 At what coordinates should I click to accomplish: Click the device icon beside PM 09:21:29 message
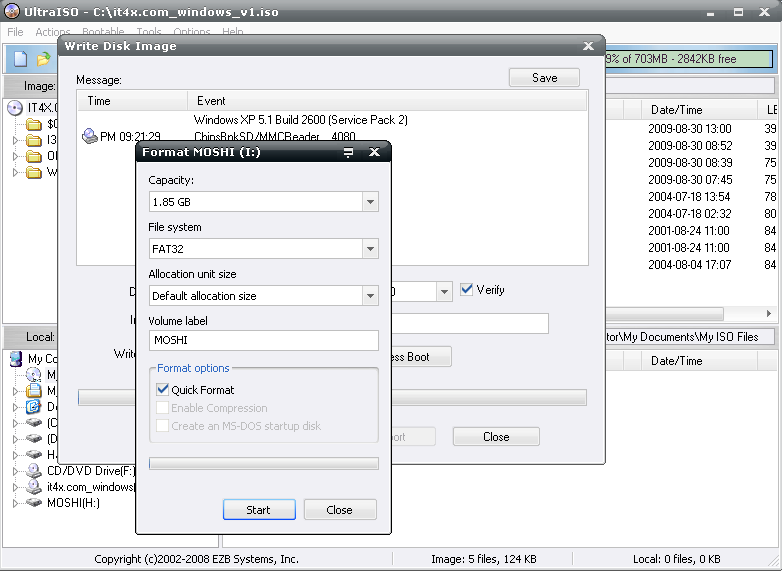pos(89,136)
